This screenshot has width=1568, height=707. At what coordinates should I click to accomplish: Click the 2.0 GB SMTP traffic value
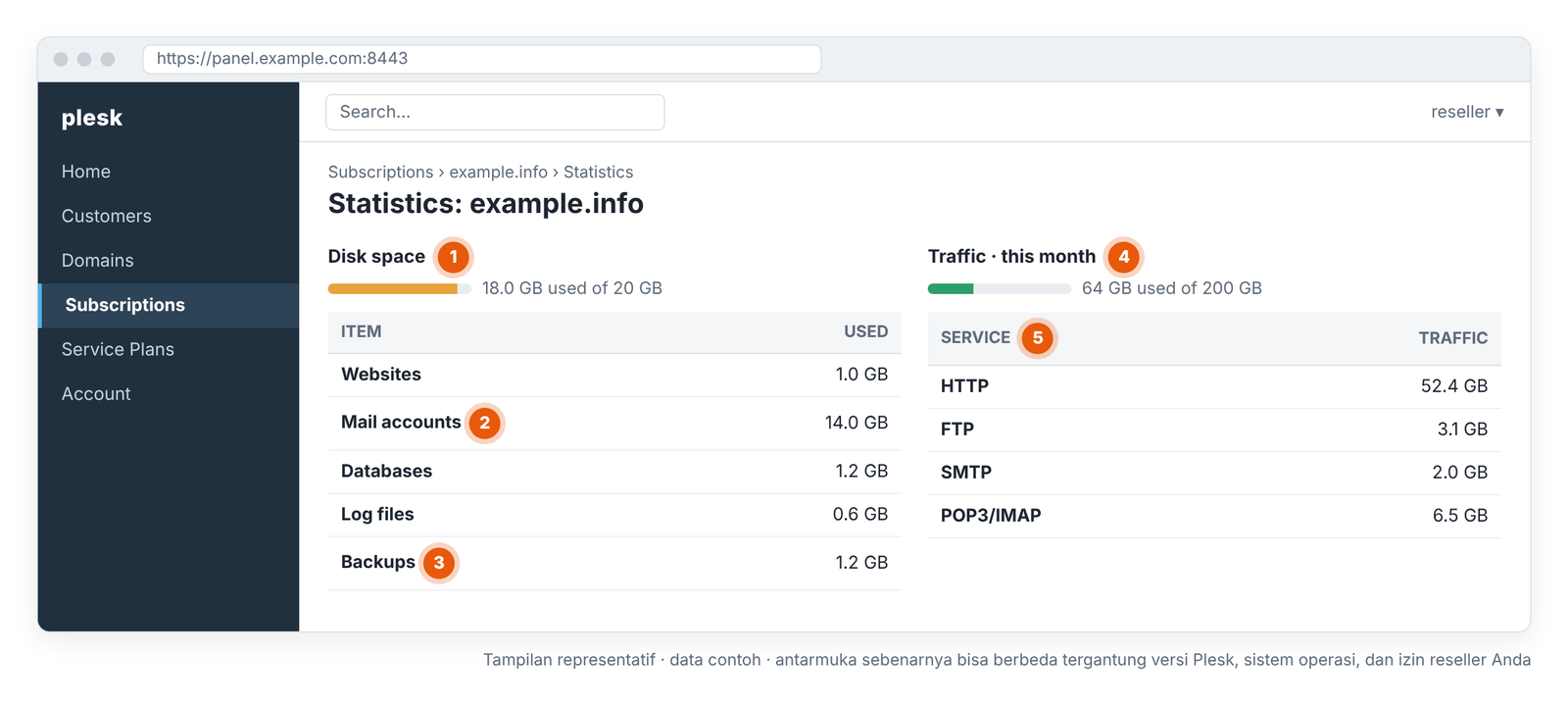[x=1460, y=472]
